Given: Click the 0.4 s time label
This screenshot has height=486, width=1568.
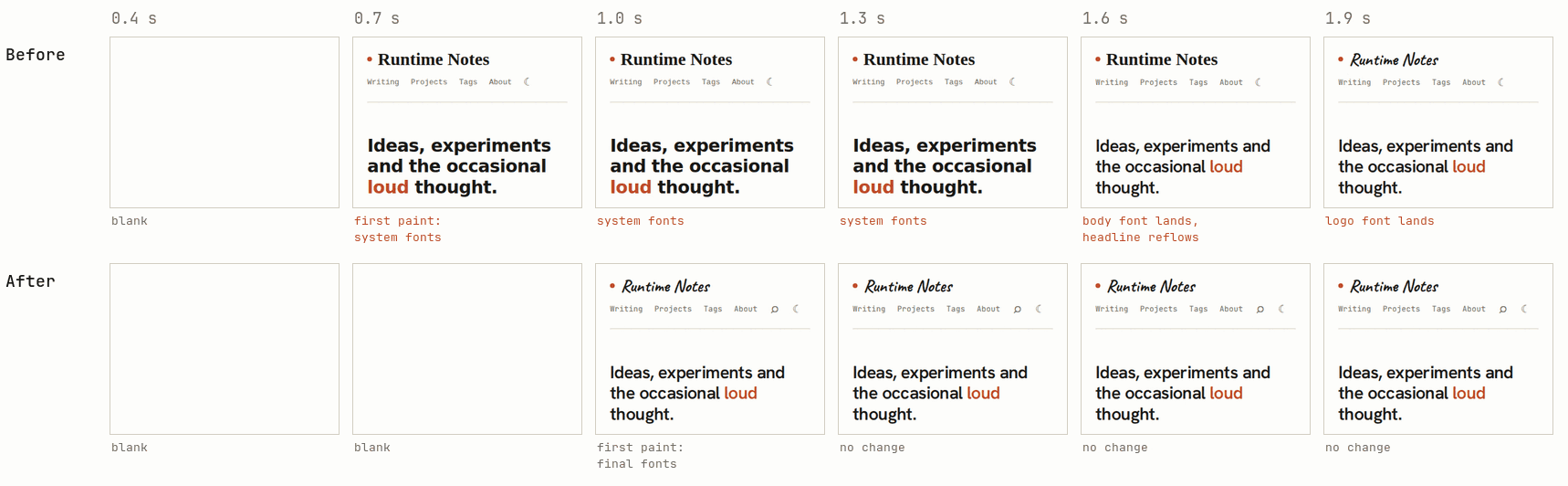Looking at the screenshot, I should click(x=134, y=18).
